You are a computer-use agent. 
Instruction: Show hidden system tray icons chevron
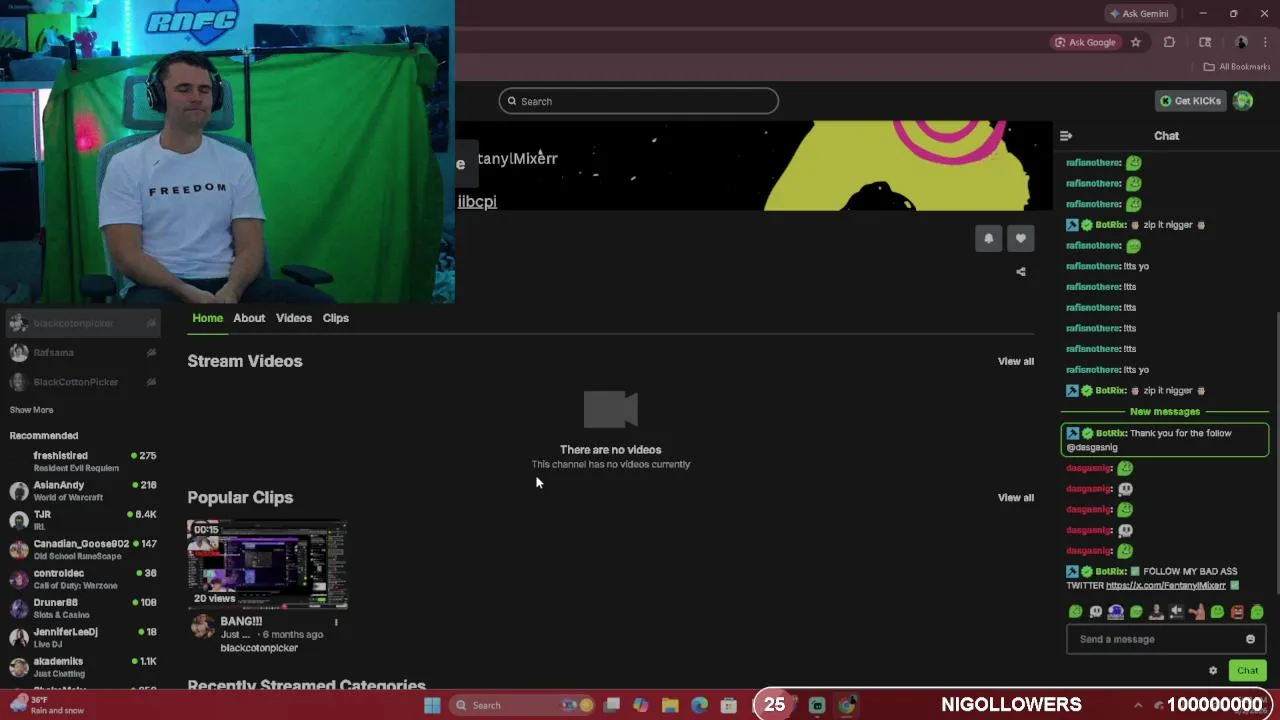click(1137, 705)
